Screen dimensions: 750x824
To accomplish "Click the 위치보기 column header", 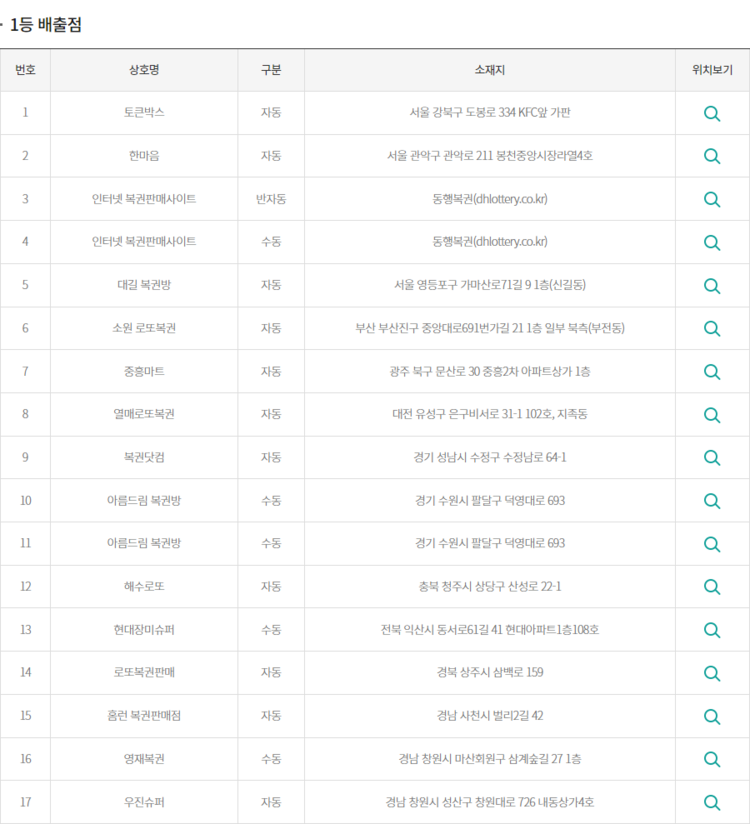I will coord(712,70).
